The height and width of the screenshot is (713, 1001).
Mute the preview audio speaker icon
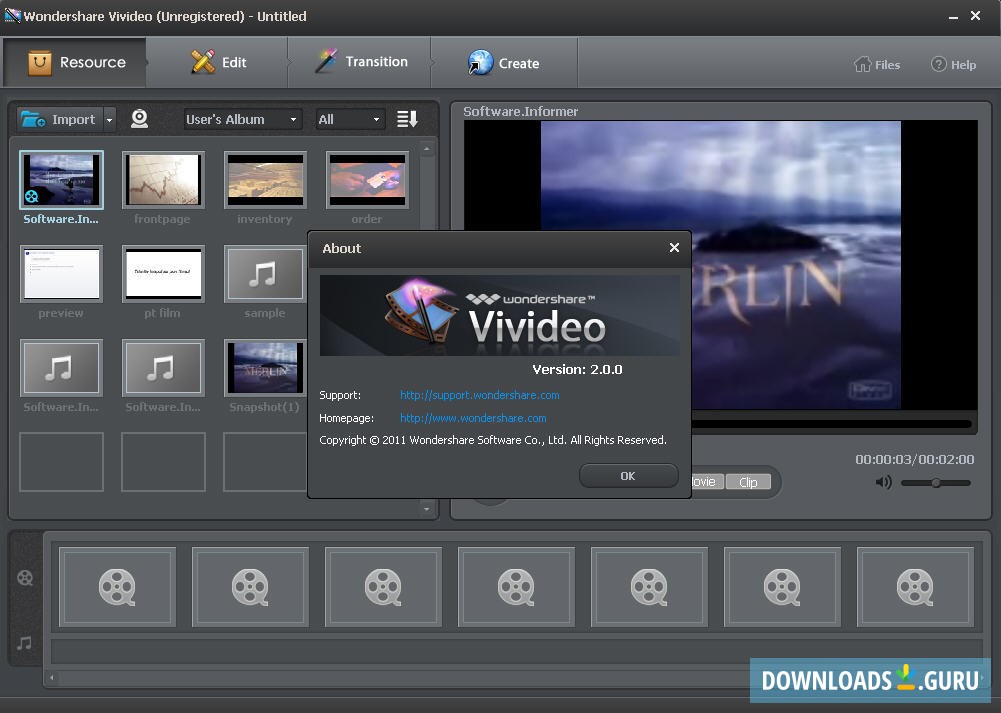pos(883,482)
